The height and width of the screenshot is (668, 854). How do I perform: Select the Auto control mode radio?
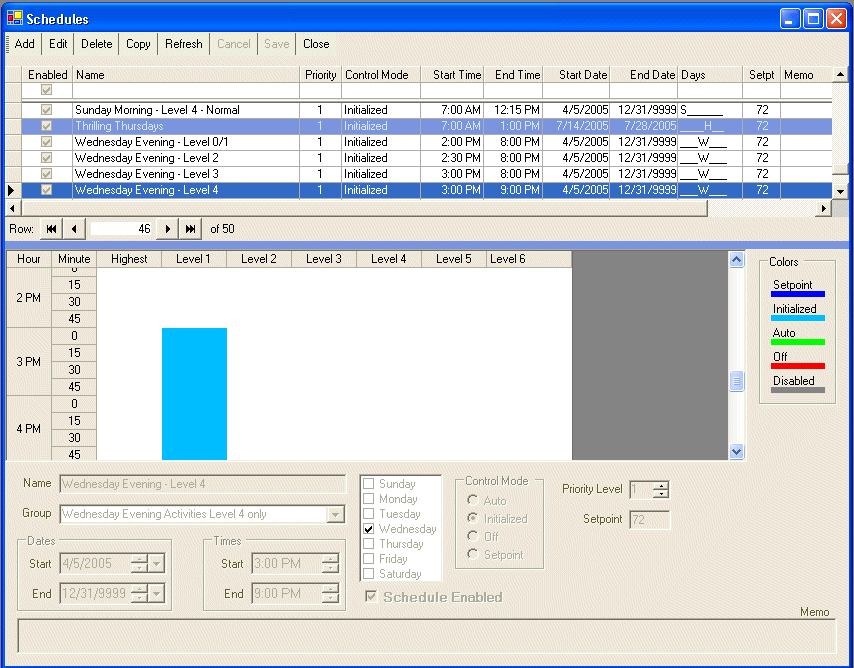tap(473, 500)
